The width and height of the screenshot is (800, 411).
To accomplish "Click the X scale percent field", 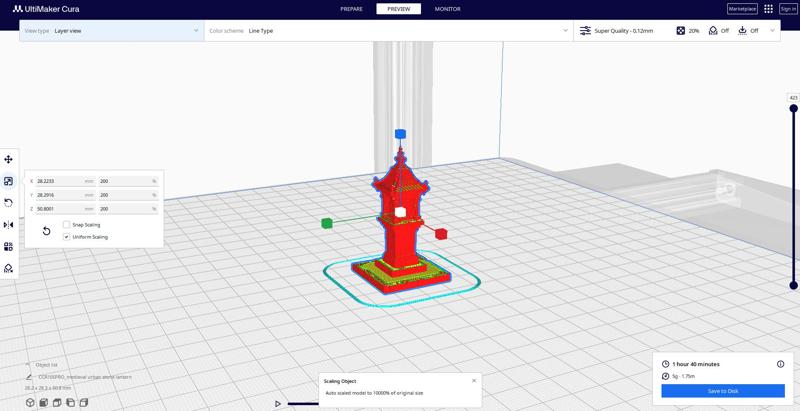I will (x=128, y=181).
